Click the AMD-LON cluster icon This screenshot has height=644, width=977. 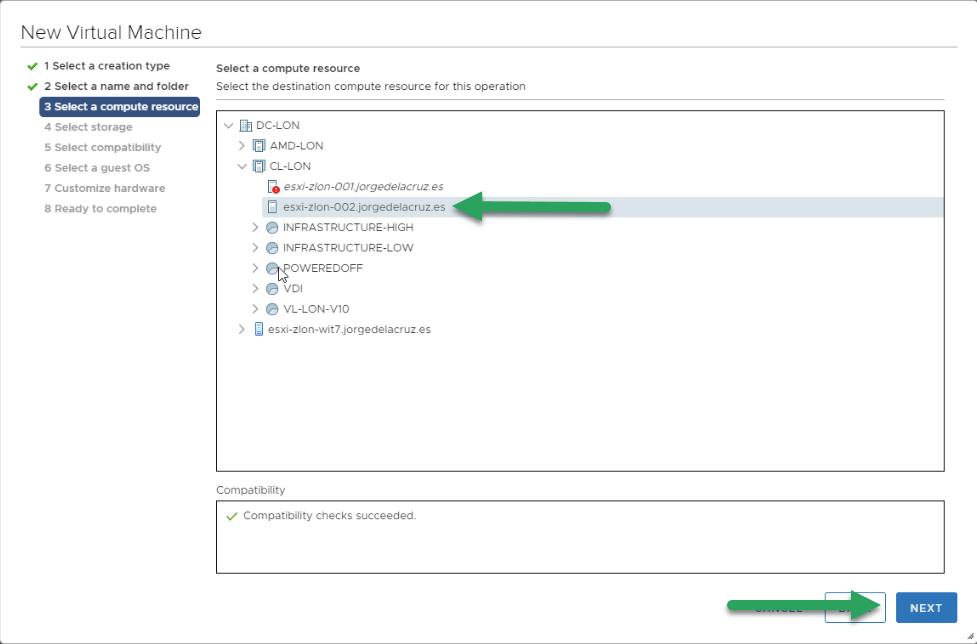259,146
